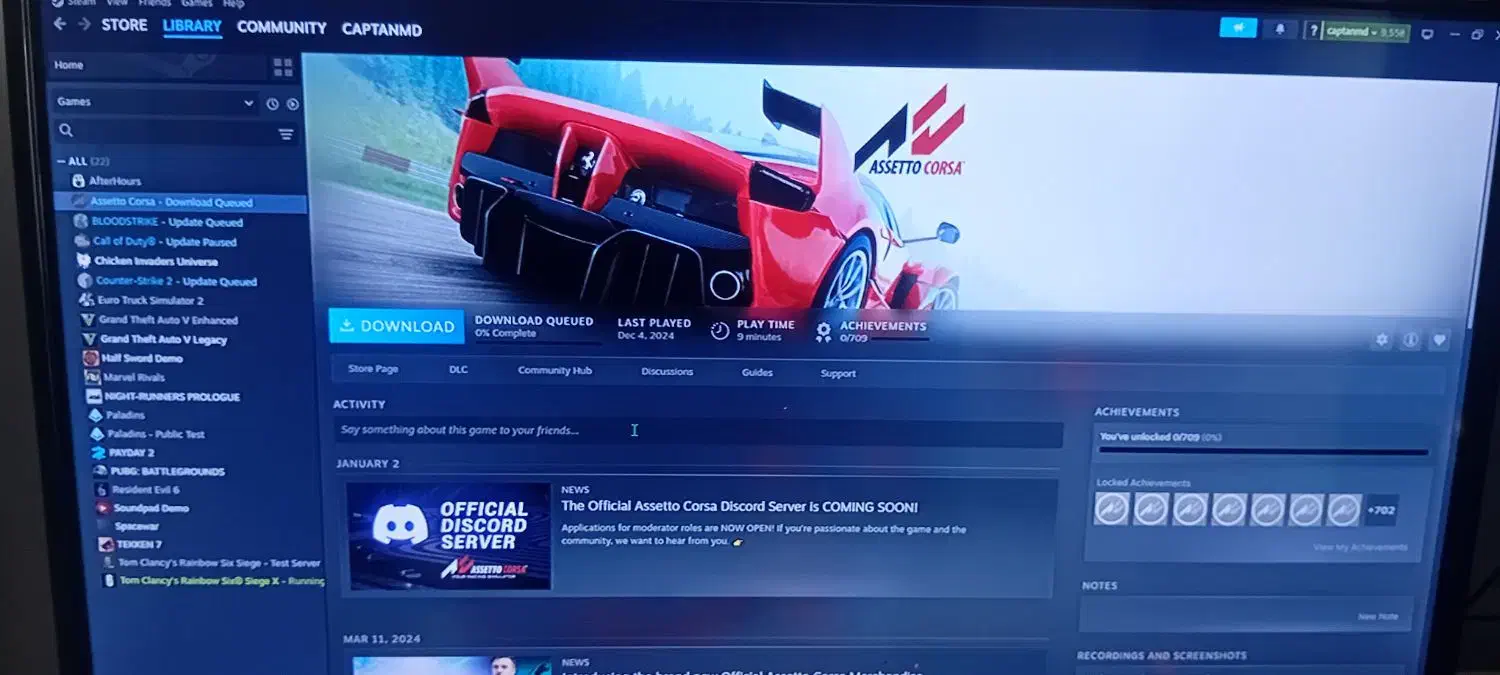Open the Friends menu

pyautogui.click(x=154, y=4)
